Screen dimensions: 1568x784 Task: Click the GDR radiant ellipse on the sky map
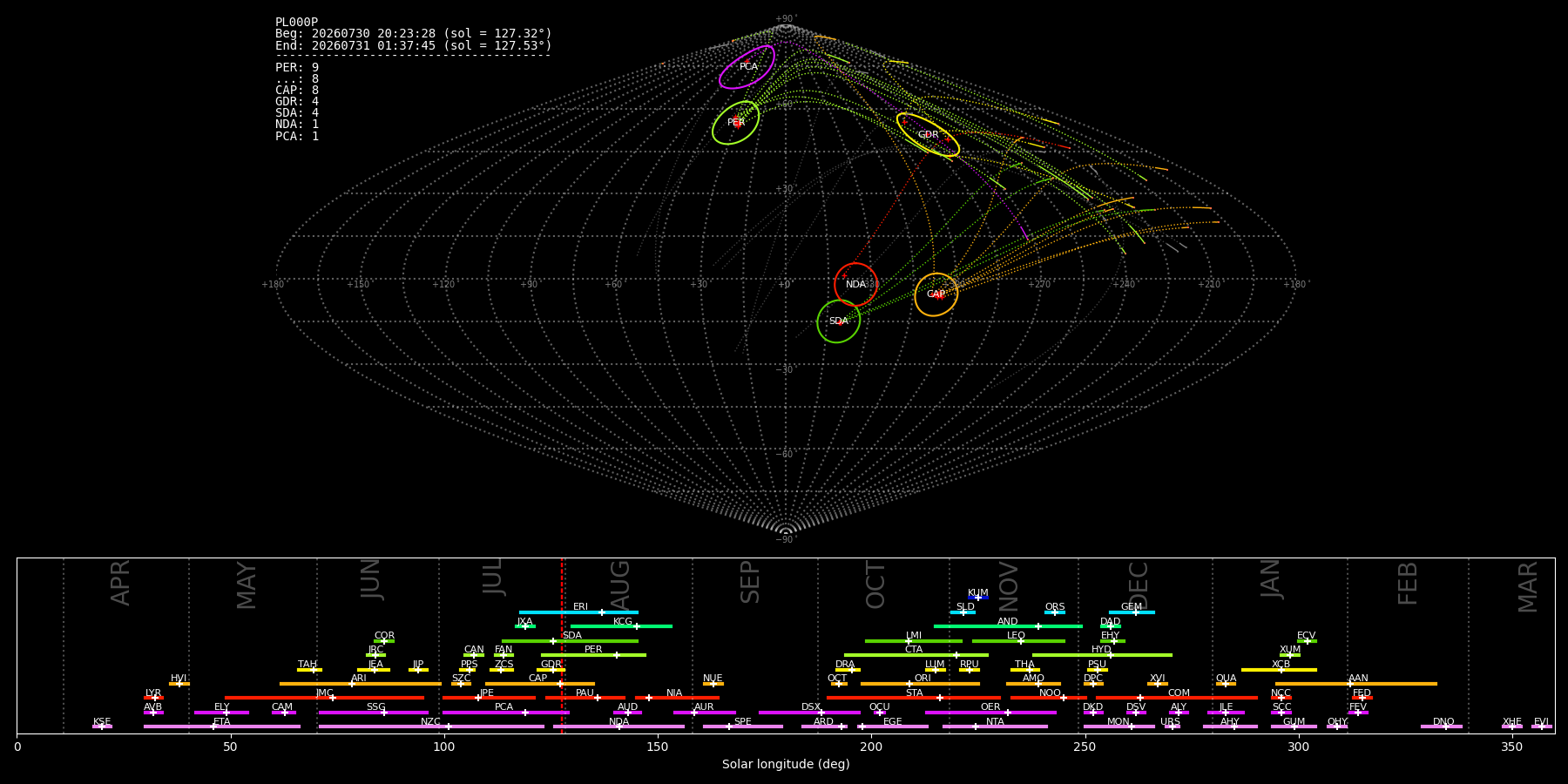coord(929,135)
